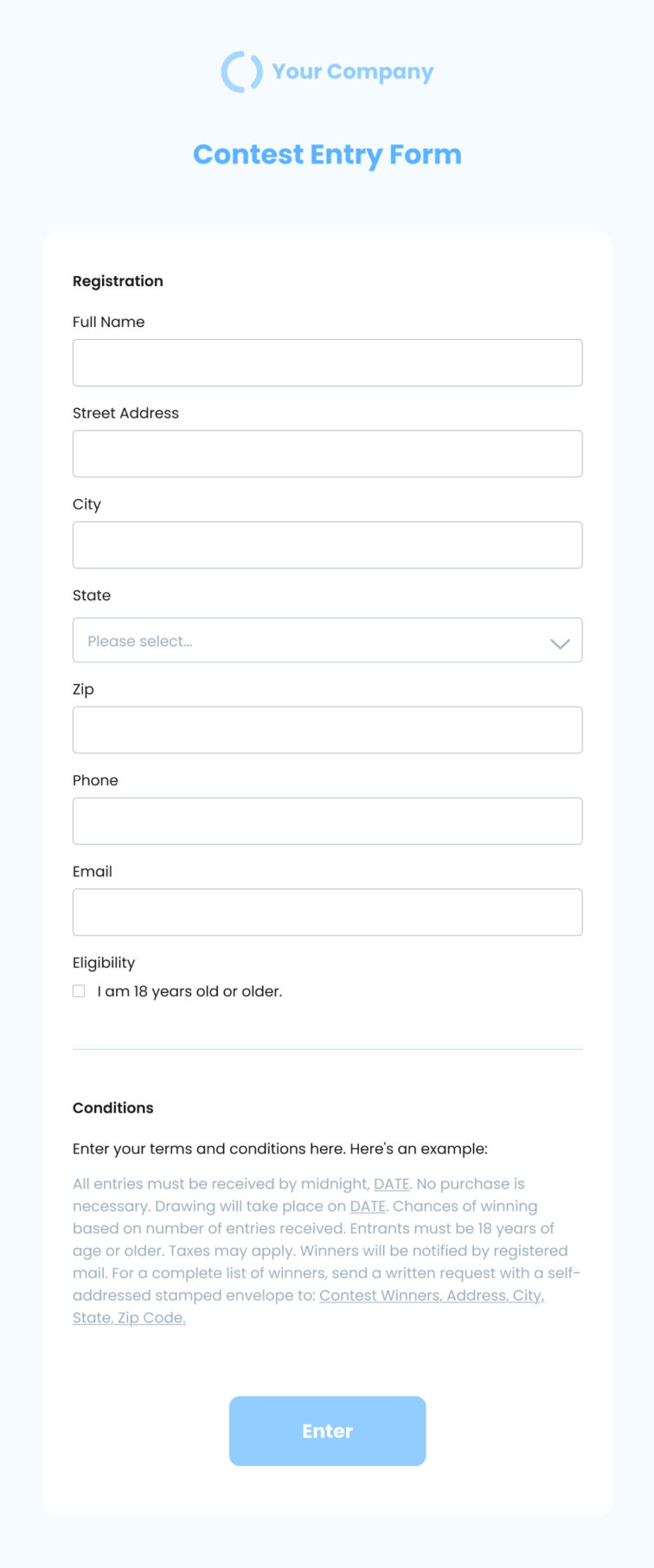Click the first DATE link after midnight

click(391, 1184)
